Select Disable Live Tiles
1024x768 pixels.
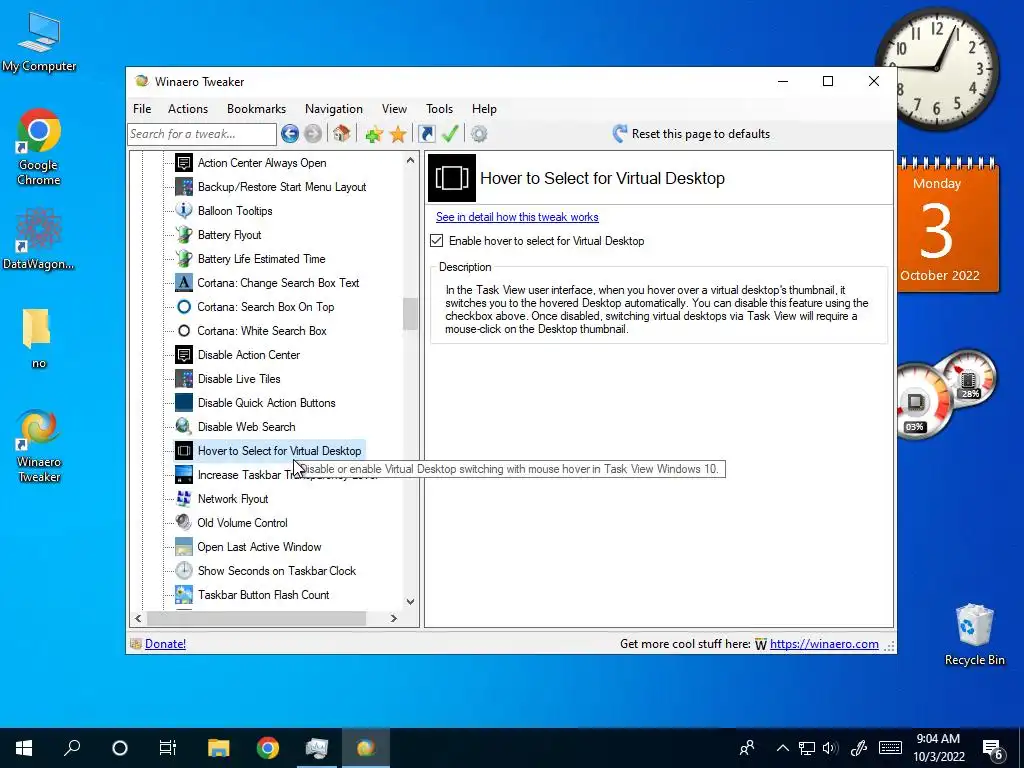[x=239, y=379]
